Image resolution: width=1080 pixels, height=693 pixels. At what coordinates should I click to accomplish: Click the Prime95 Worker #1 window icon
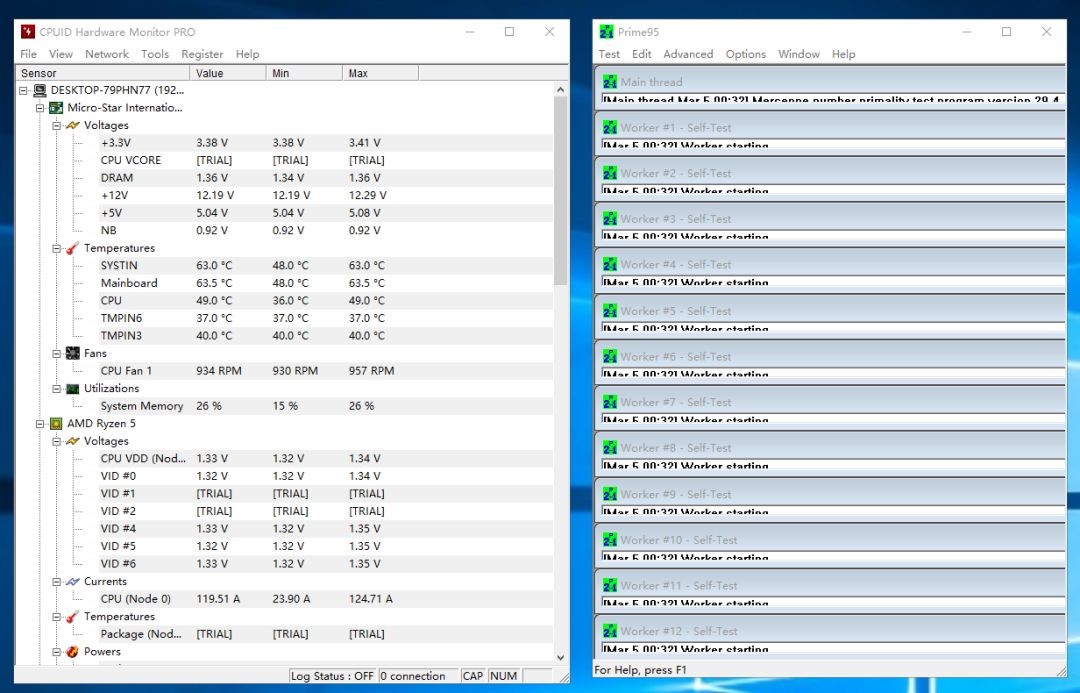coord(609,127)
